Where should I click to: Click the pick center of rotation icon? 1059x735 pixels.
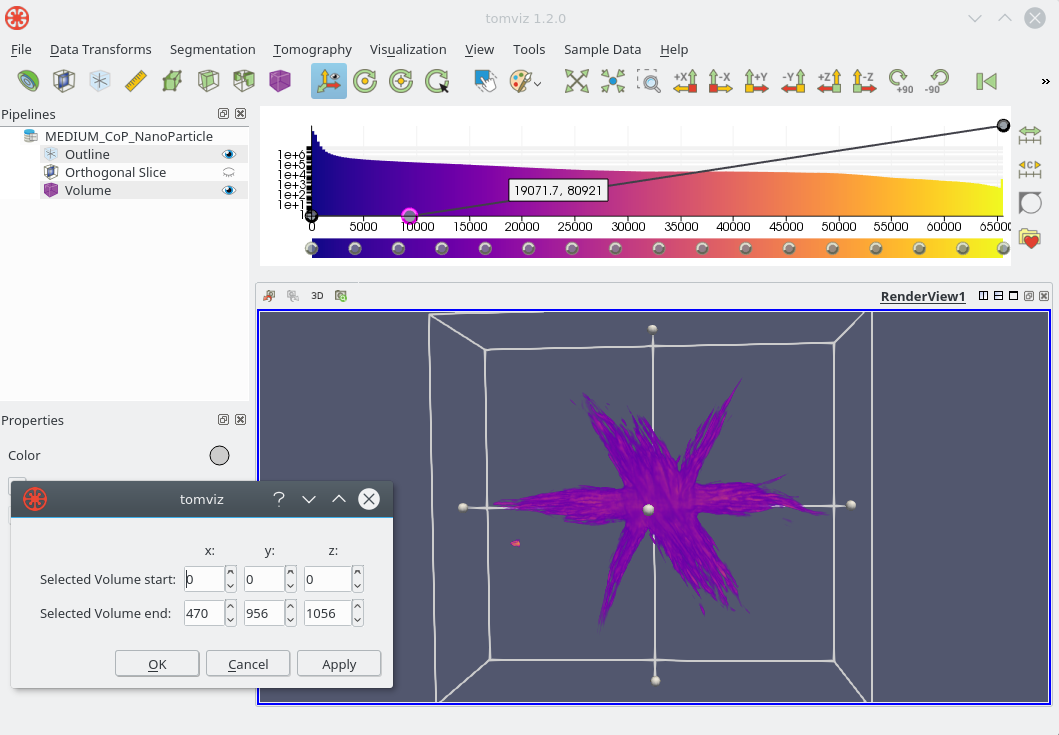click(x=437, y=81)
